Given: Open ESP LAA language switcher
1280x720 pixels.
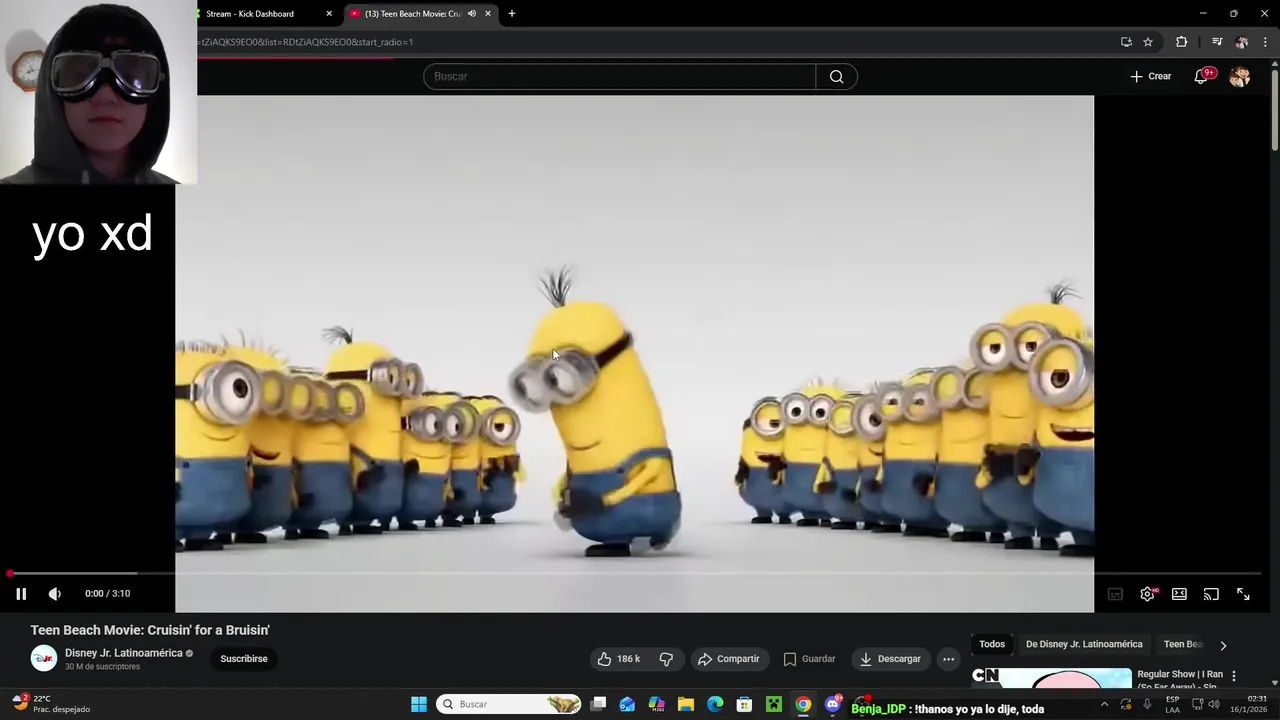Looking at the screenshot, I should pyautogui.click(x=1172, y=704).
